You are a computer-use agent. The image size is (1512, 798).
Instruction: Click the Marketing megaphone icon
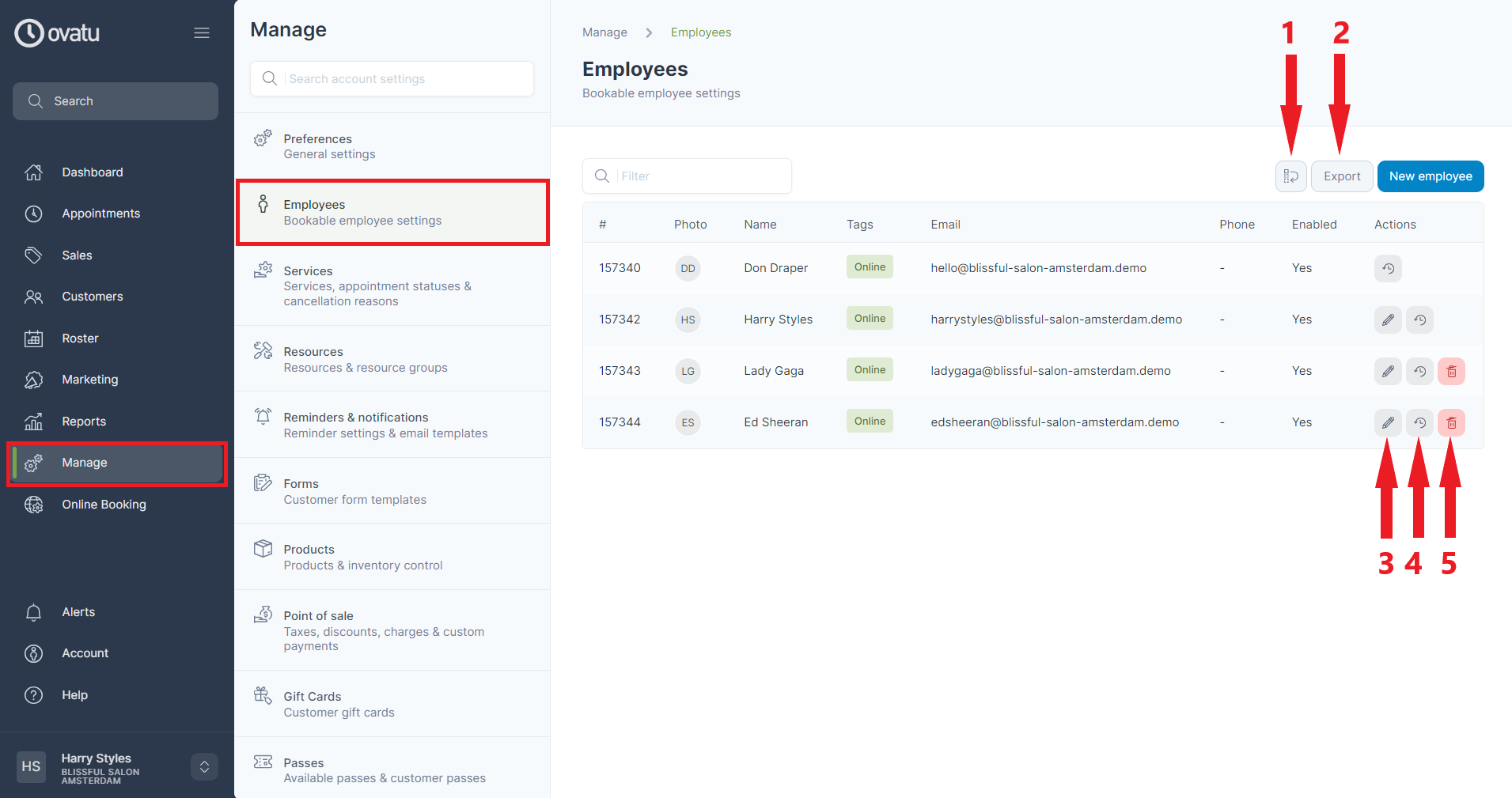33,380
